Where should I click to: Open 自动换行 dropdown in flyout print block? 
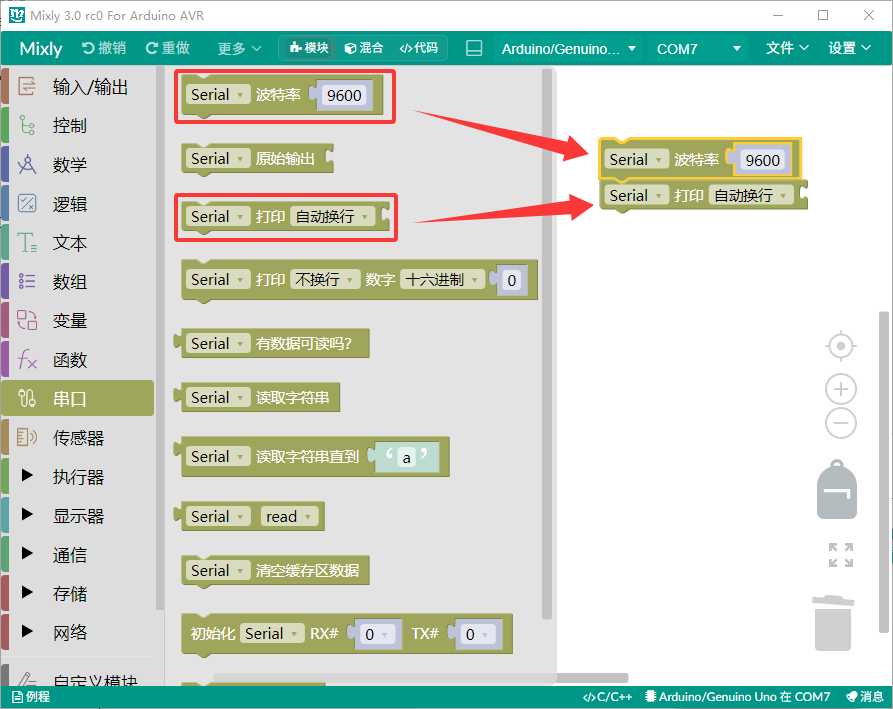[x=333, y=217]
